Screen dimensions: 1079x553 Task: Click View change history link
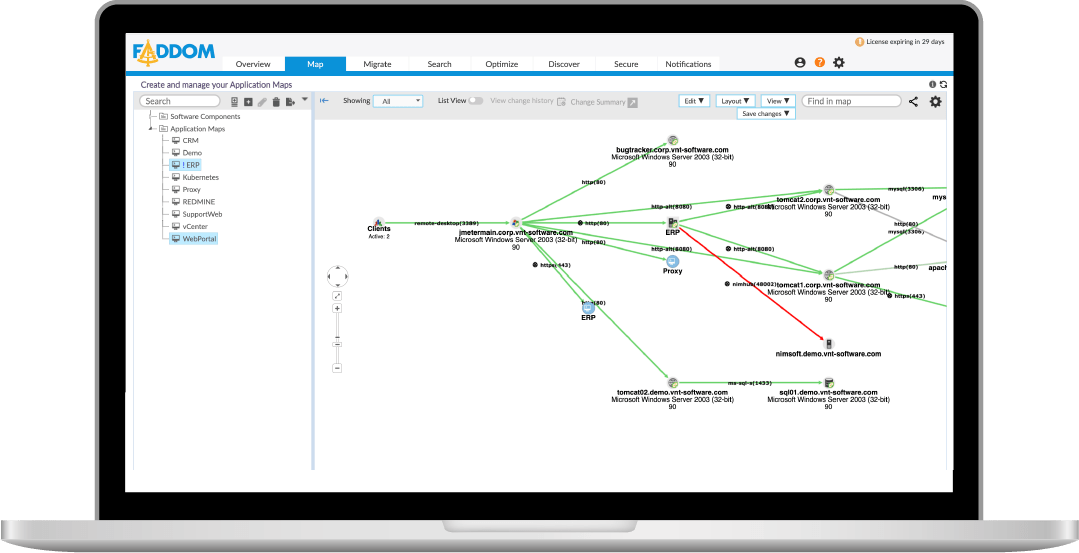point(522,100)
